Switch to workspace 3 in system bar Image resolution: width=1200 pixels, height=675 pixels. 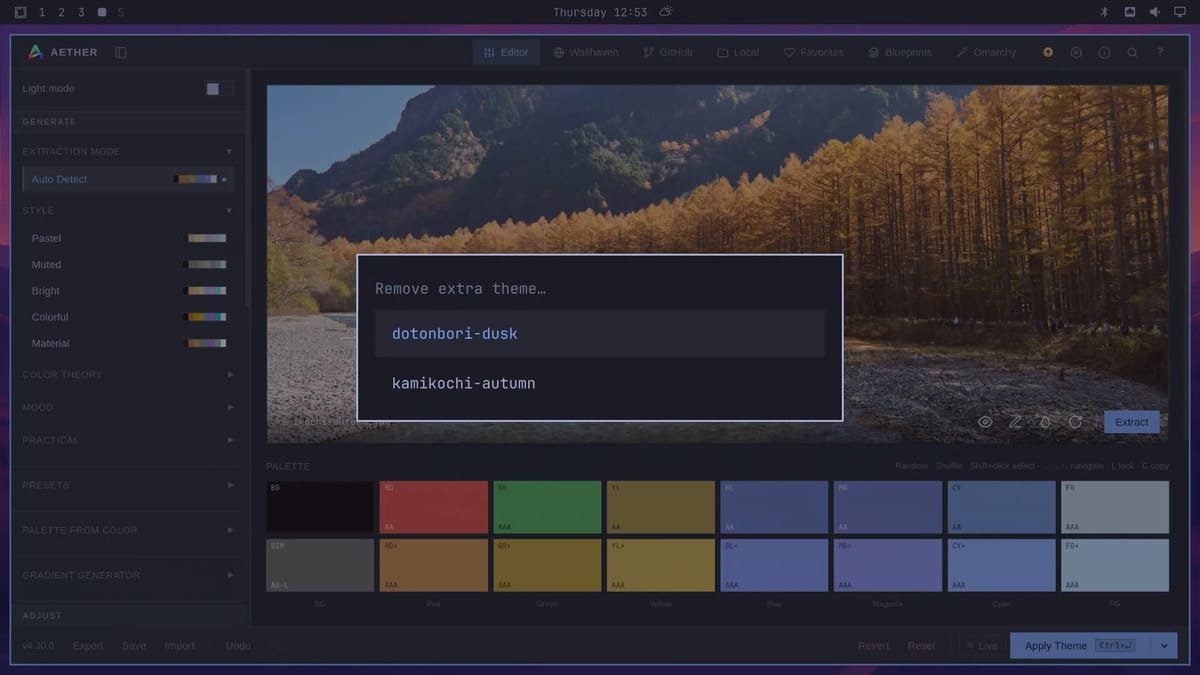(x=81, y=12)
